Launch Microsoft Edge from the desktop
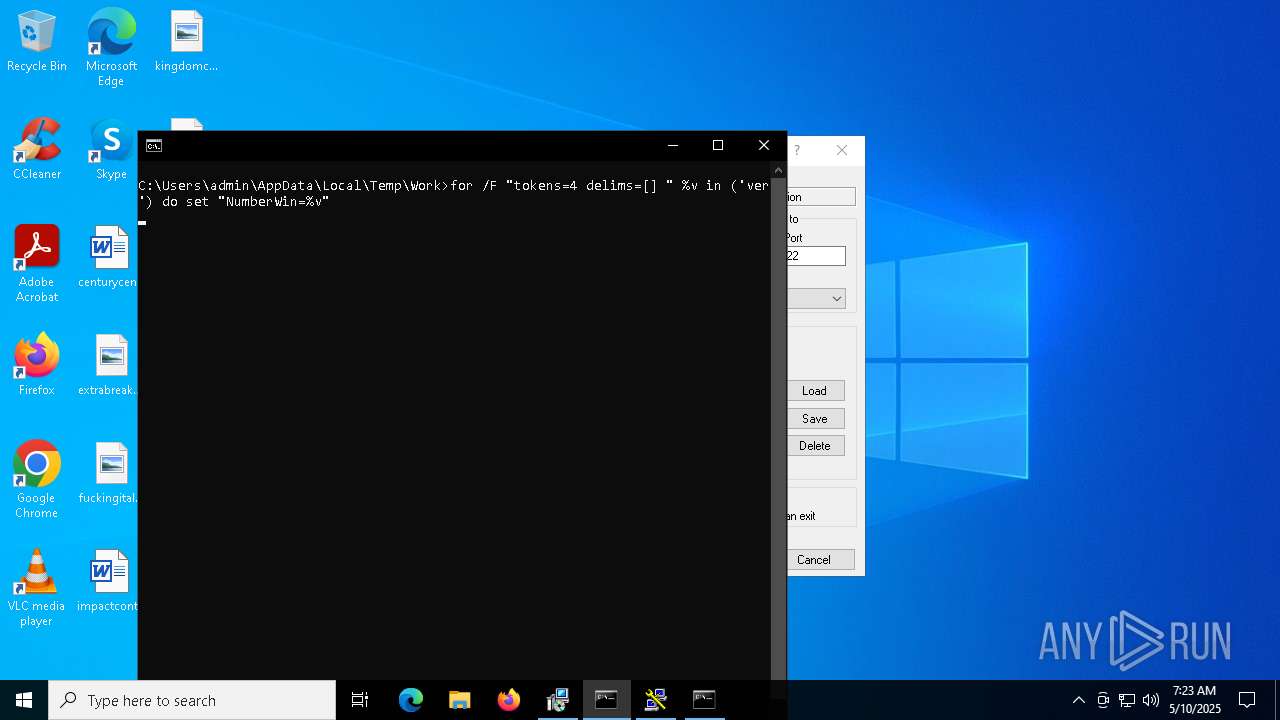 [x=111, y=48]
